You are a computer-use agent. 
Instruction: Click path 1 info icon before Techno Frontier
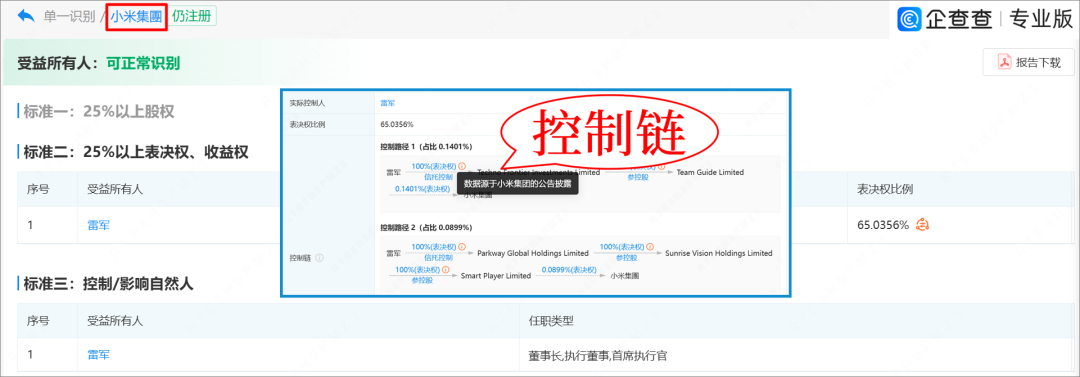click(x=461, y=166)
